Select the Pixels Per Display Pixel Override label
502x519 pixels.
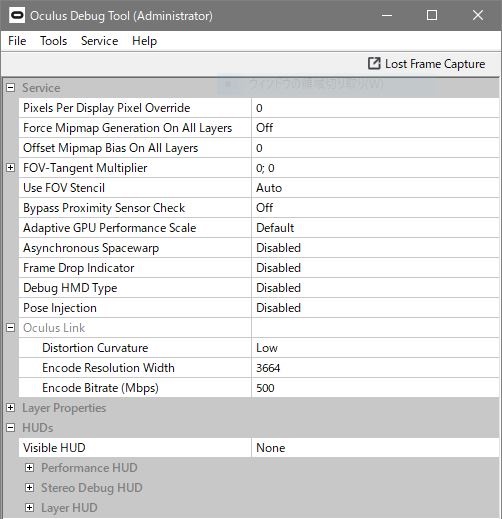pyautogui.click(x=107, y=108)
